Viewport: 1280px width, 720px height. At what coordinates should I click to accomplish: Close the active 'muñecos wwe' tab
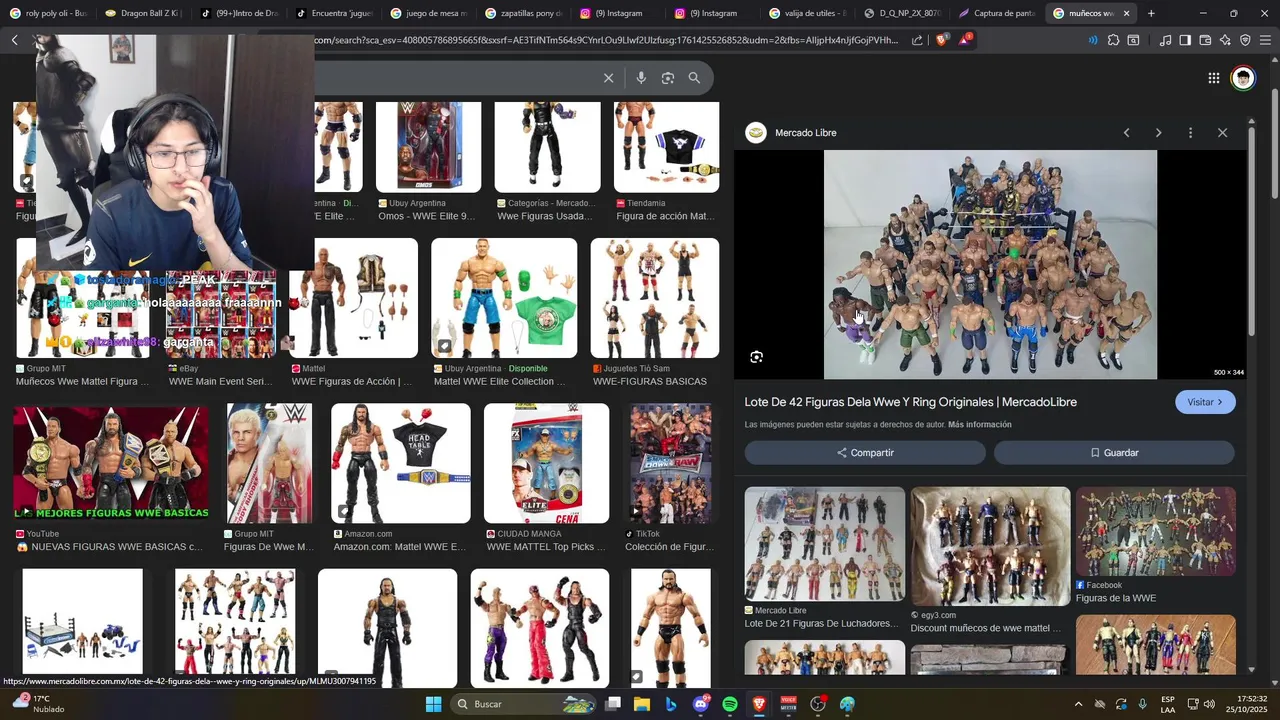click(1126, 13)
